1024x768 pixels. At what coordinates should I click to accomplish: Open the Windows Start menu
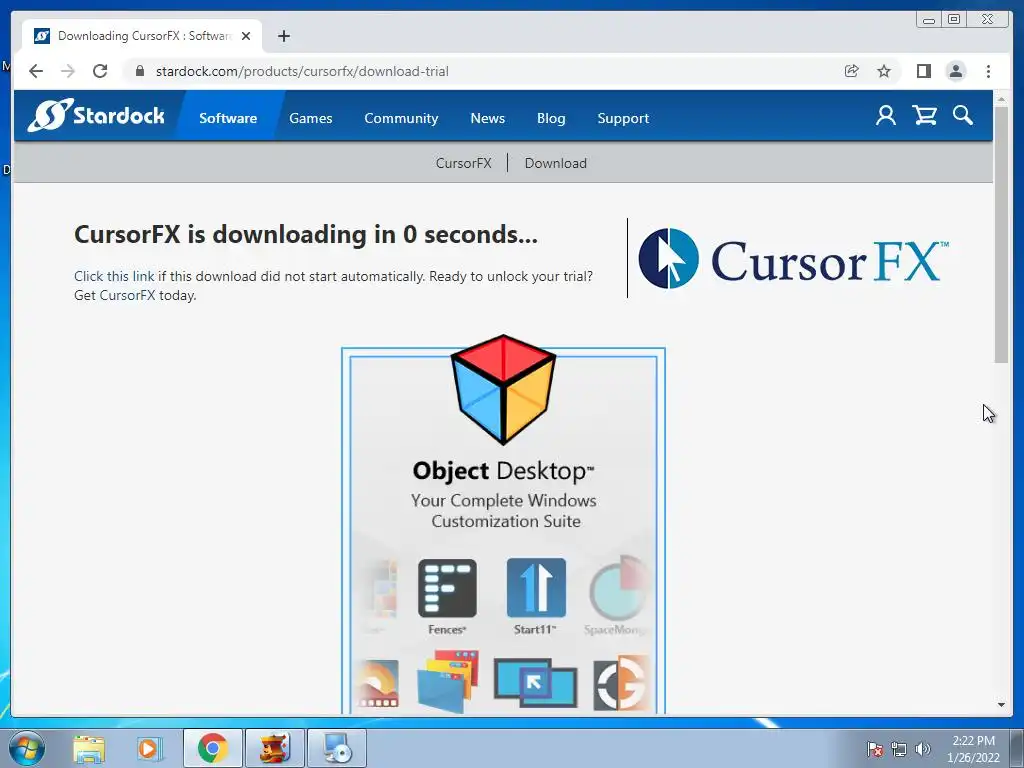coord(27,748)
